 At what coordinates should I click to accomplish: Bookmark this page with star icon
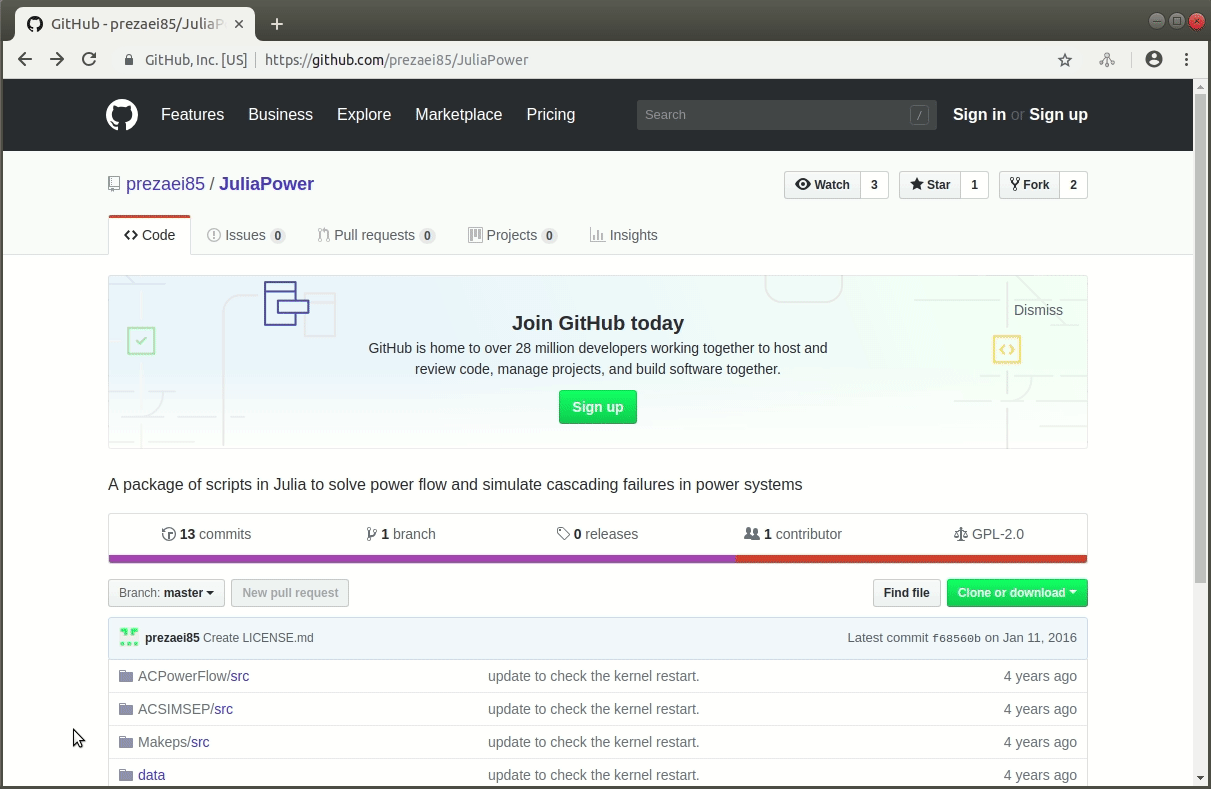1065,60
